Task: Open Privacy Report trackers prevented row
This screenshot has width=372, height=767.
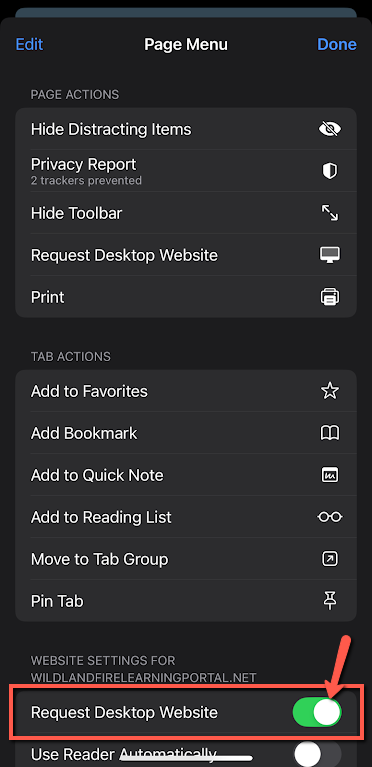Action: [186, 171]
